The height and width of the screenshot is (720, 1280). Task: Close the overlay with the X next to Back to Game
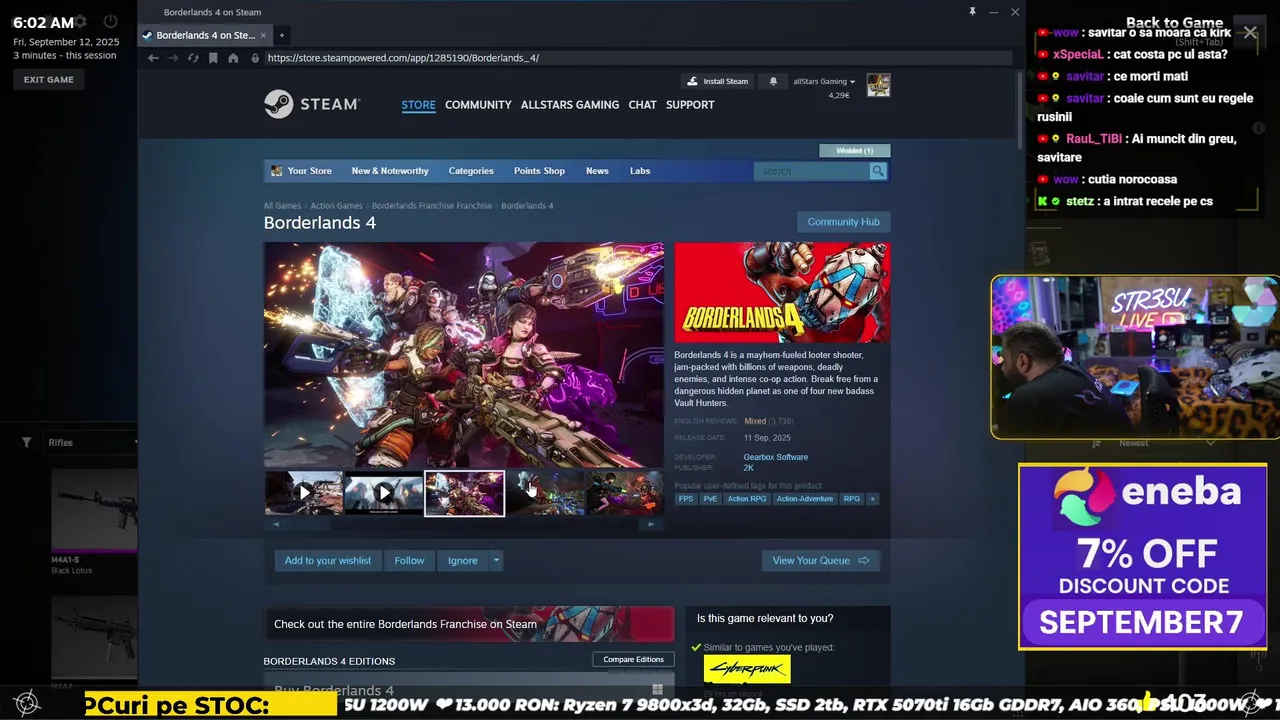1250,32
